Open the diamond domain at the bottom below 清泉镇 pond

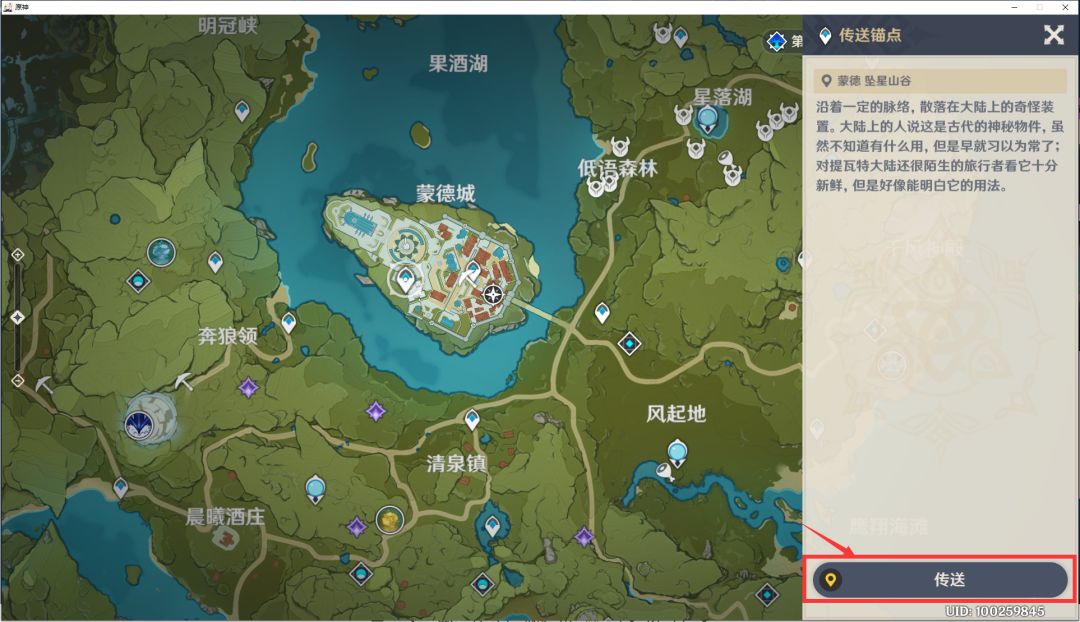[482, 584]
